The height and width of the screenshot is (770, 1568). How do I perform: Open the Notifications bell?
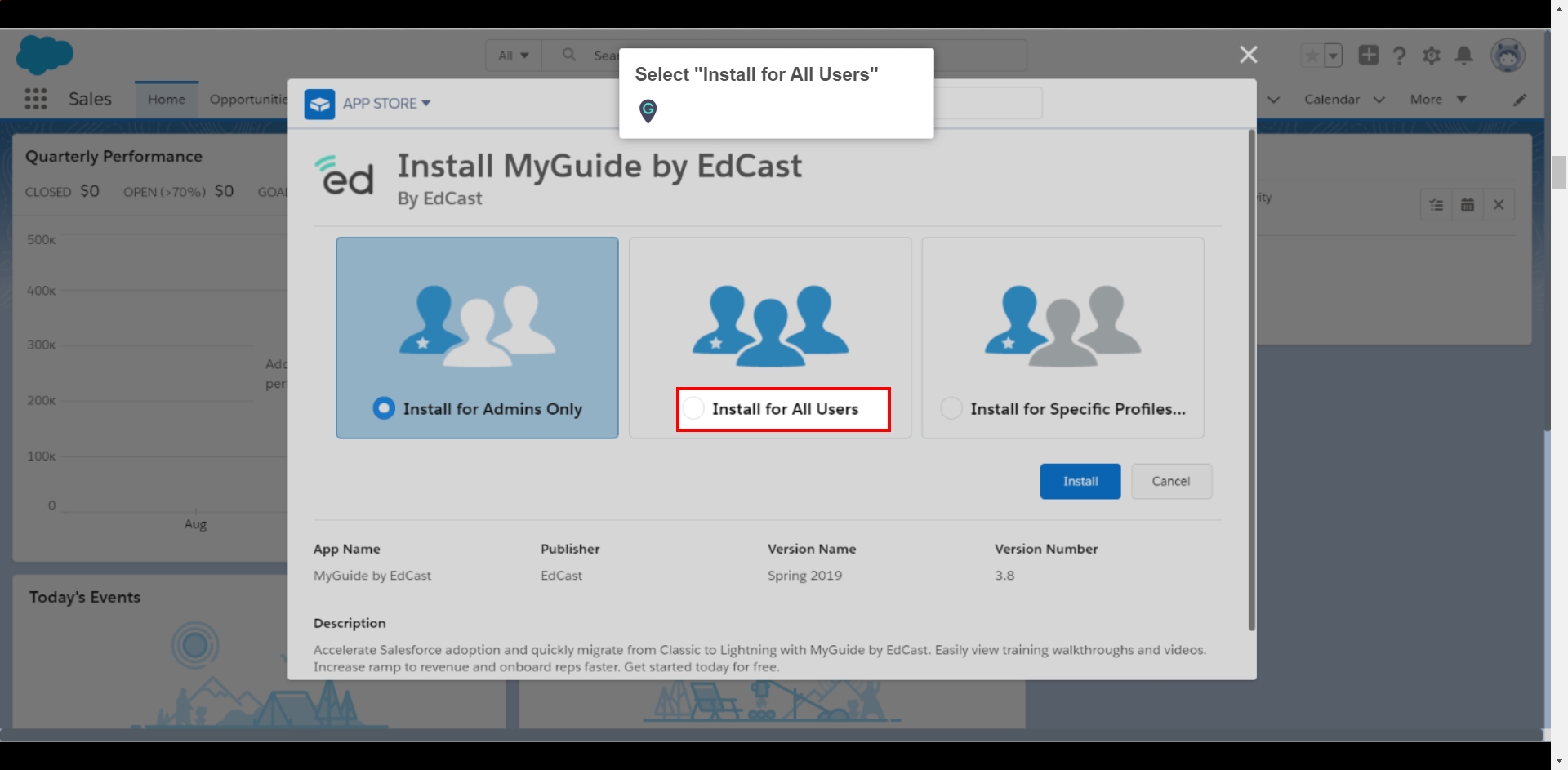tap(1463, 56)
